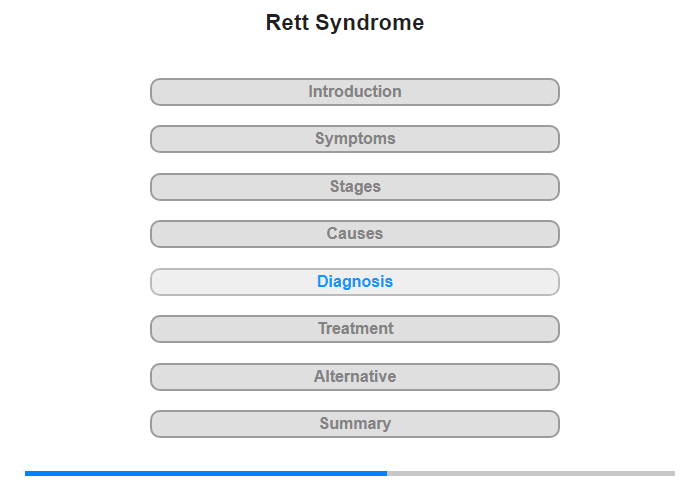Click the blue filled part of progress bar
Screen dimensions: 700x480
click(x=206, y=473)
